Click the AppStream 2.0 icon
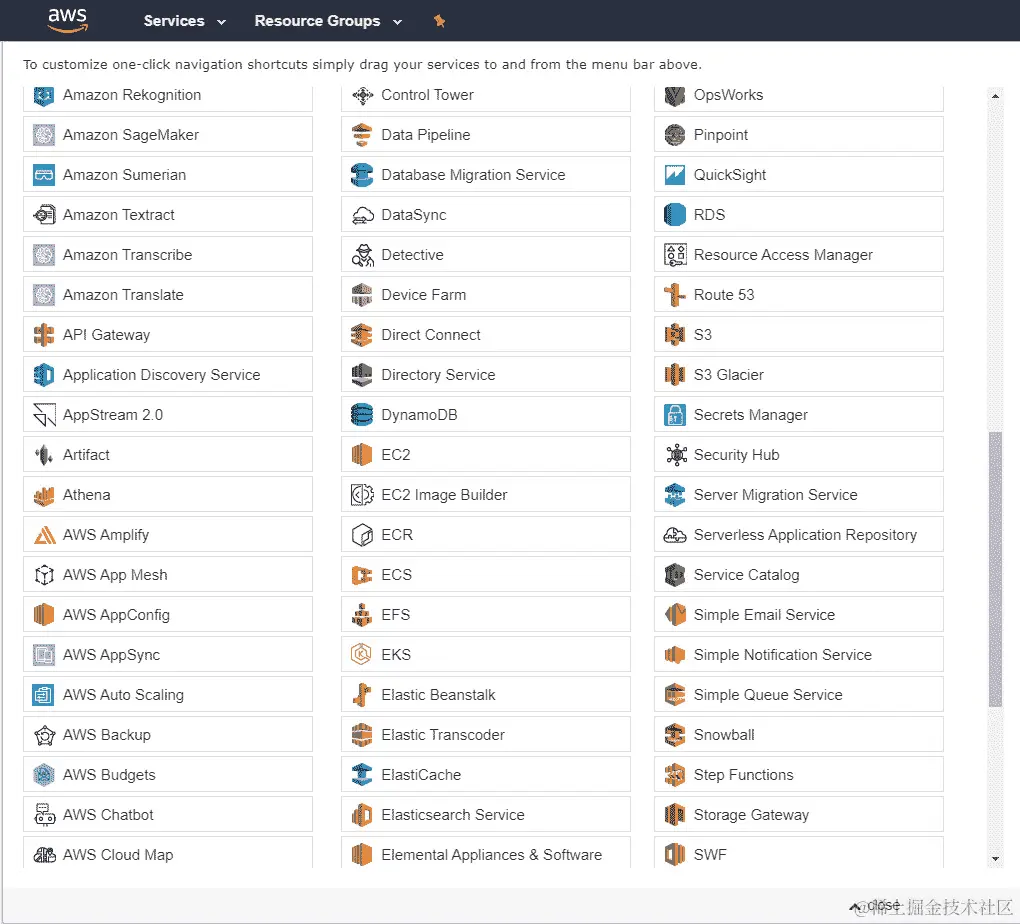Viewport: 1020px width, 924px height. click(44, 415)
